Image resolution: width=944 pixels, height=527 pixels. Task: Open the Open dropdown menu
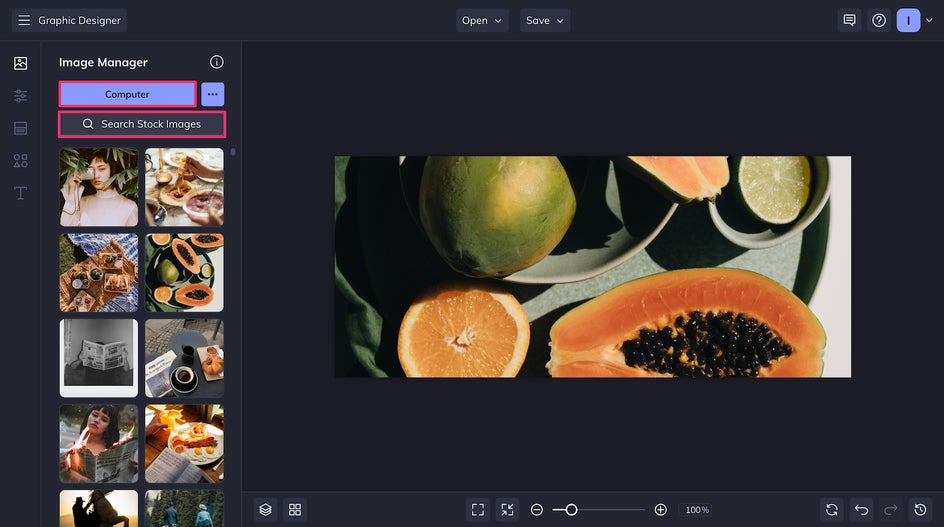click(482, 20)
